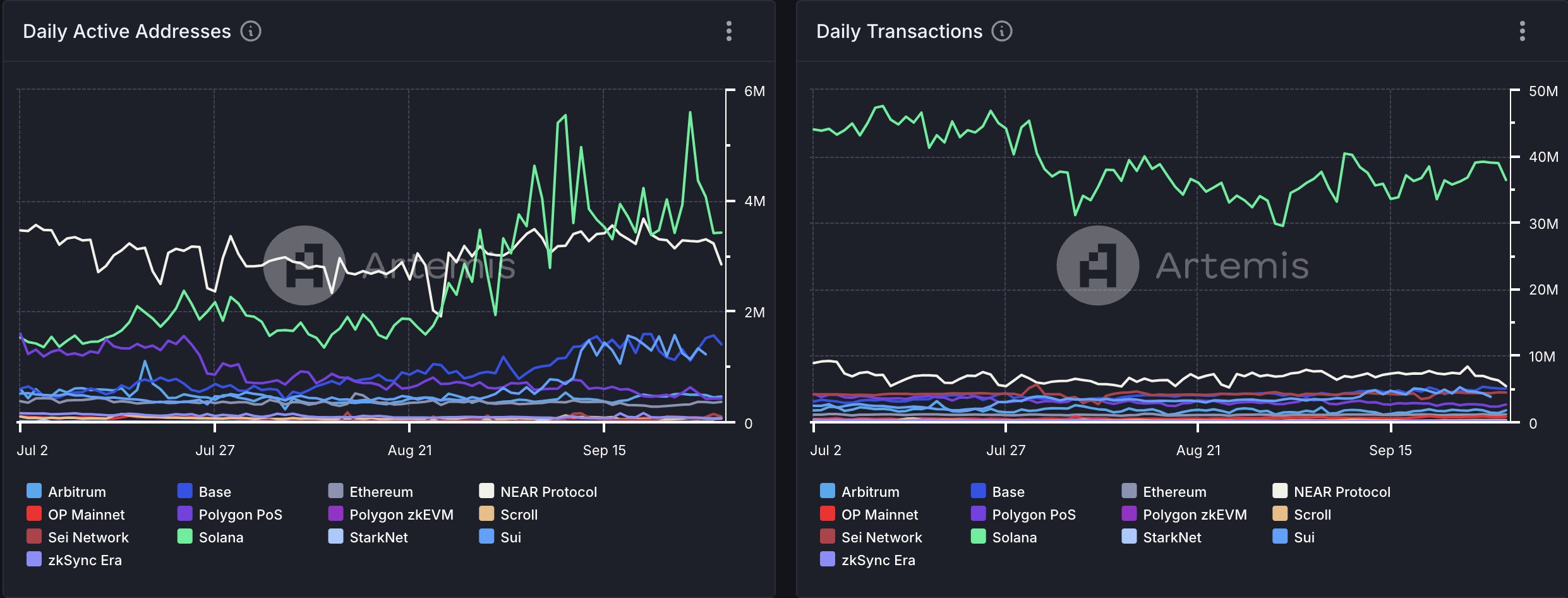Click Sep 15 label on Active Addresses axis
The width and height of the screenshot is (1568, 598).
point(605,450)
